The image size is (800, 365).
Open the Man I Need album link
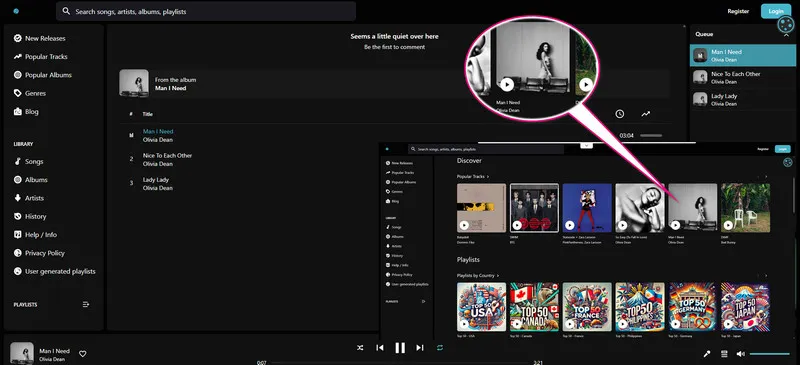tap(170, 88)
